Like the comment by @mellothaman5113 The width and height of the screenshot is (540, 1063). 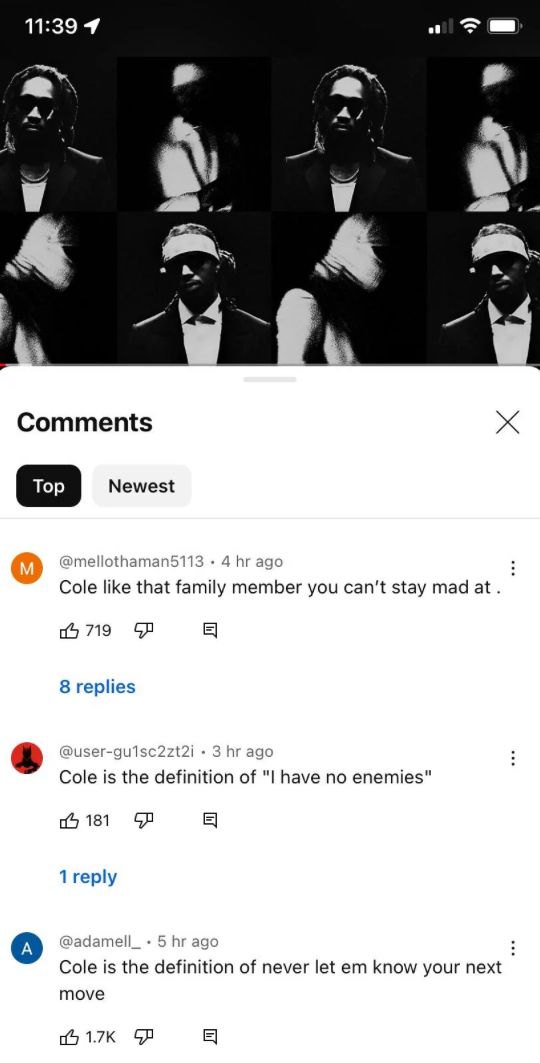(70, 631)
